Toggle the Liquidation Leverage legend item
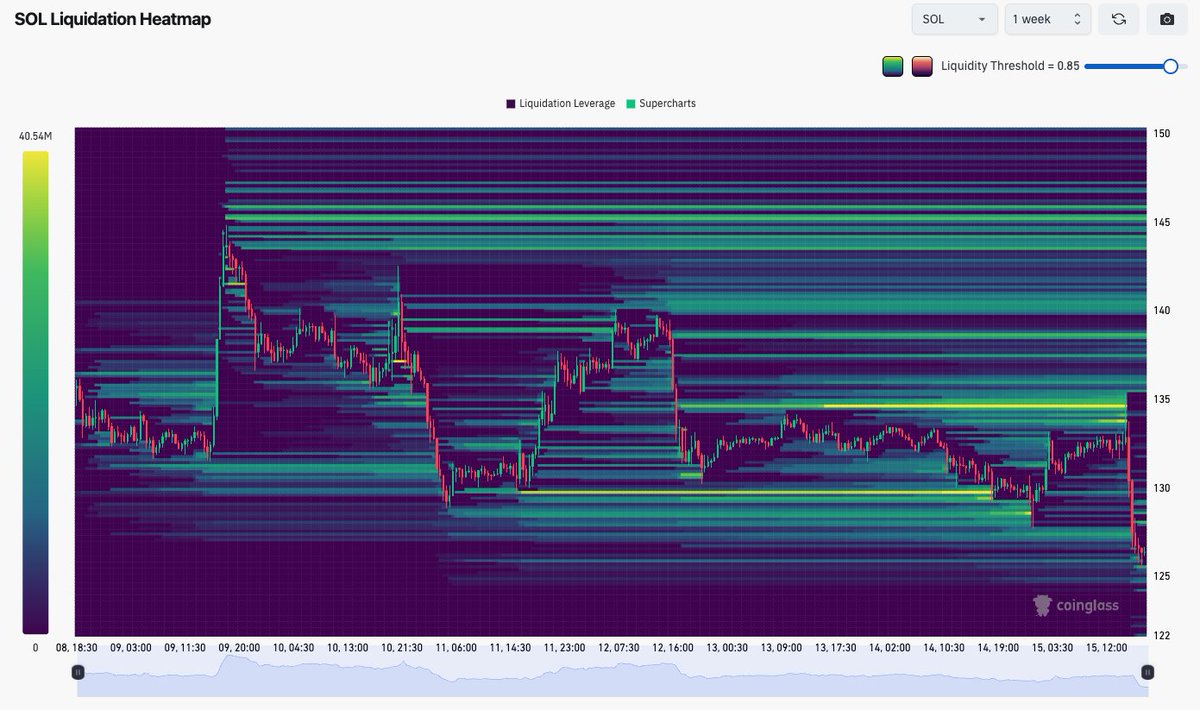 561,103
